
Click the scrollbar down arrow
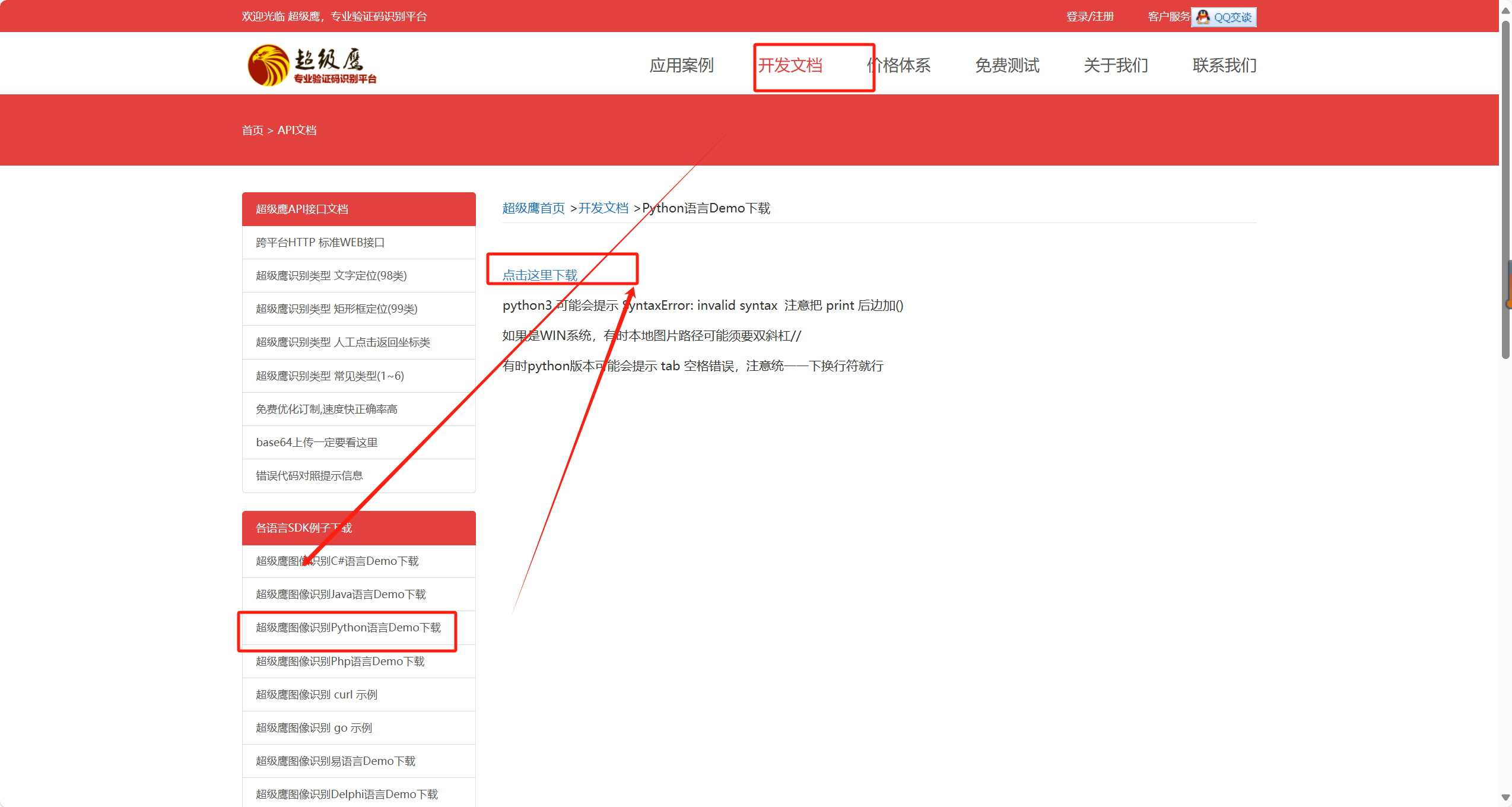[1505, 798]
